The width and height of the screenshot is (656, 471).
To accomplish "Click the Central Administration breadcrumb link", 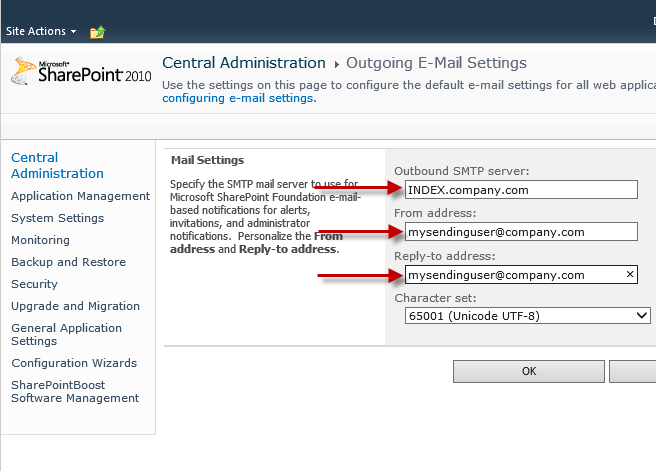I will pos(244,63).
